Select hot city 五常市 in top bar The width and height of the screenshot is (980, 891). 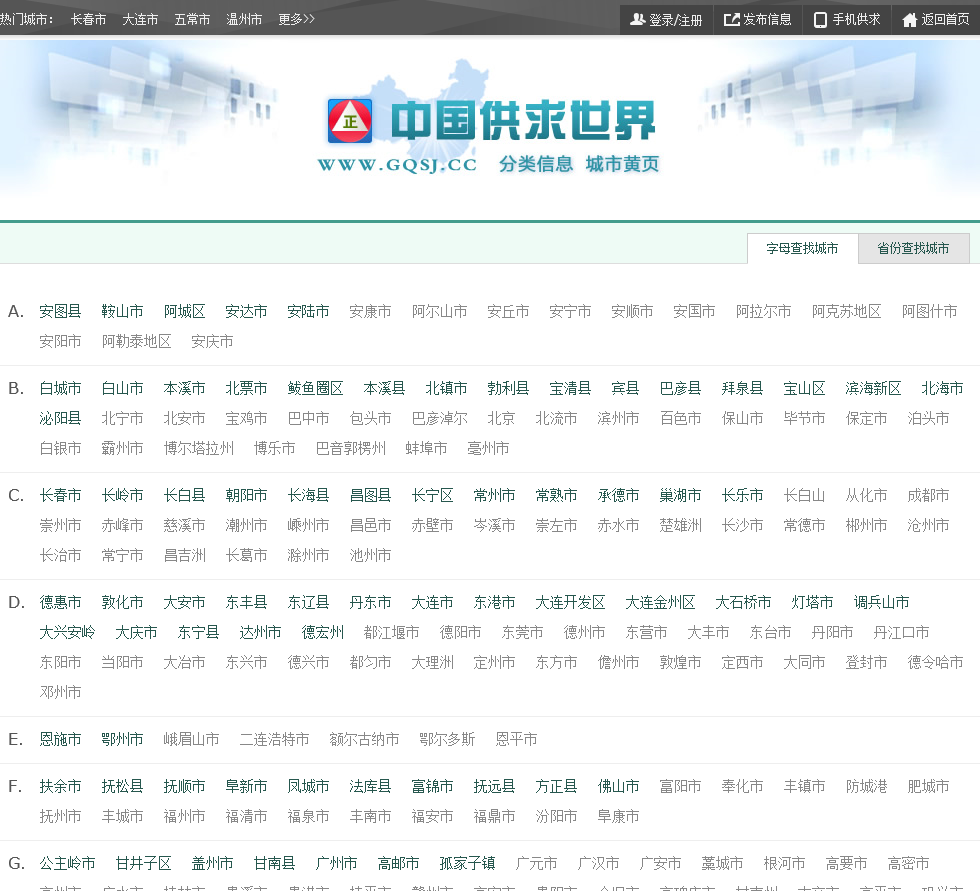[192, 19]
